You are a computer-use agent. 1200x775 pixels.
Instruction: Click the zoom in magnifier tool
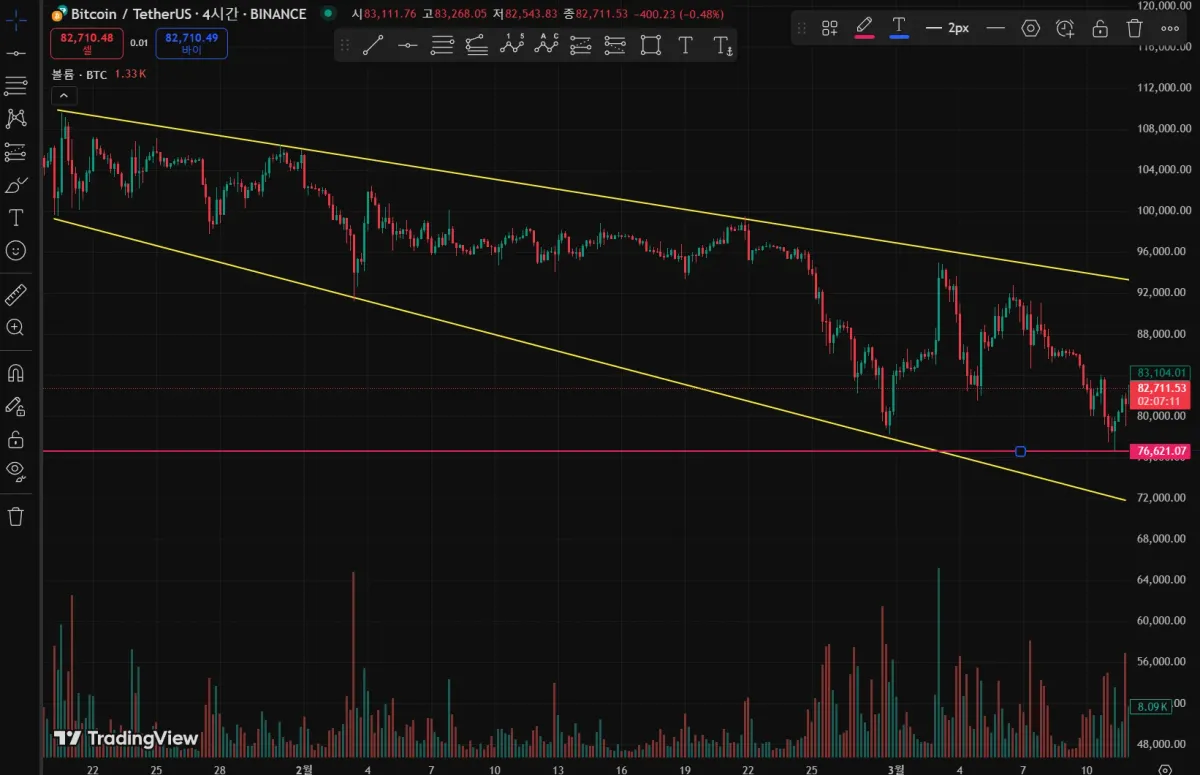(16, 327)
